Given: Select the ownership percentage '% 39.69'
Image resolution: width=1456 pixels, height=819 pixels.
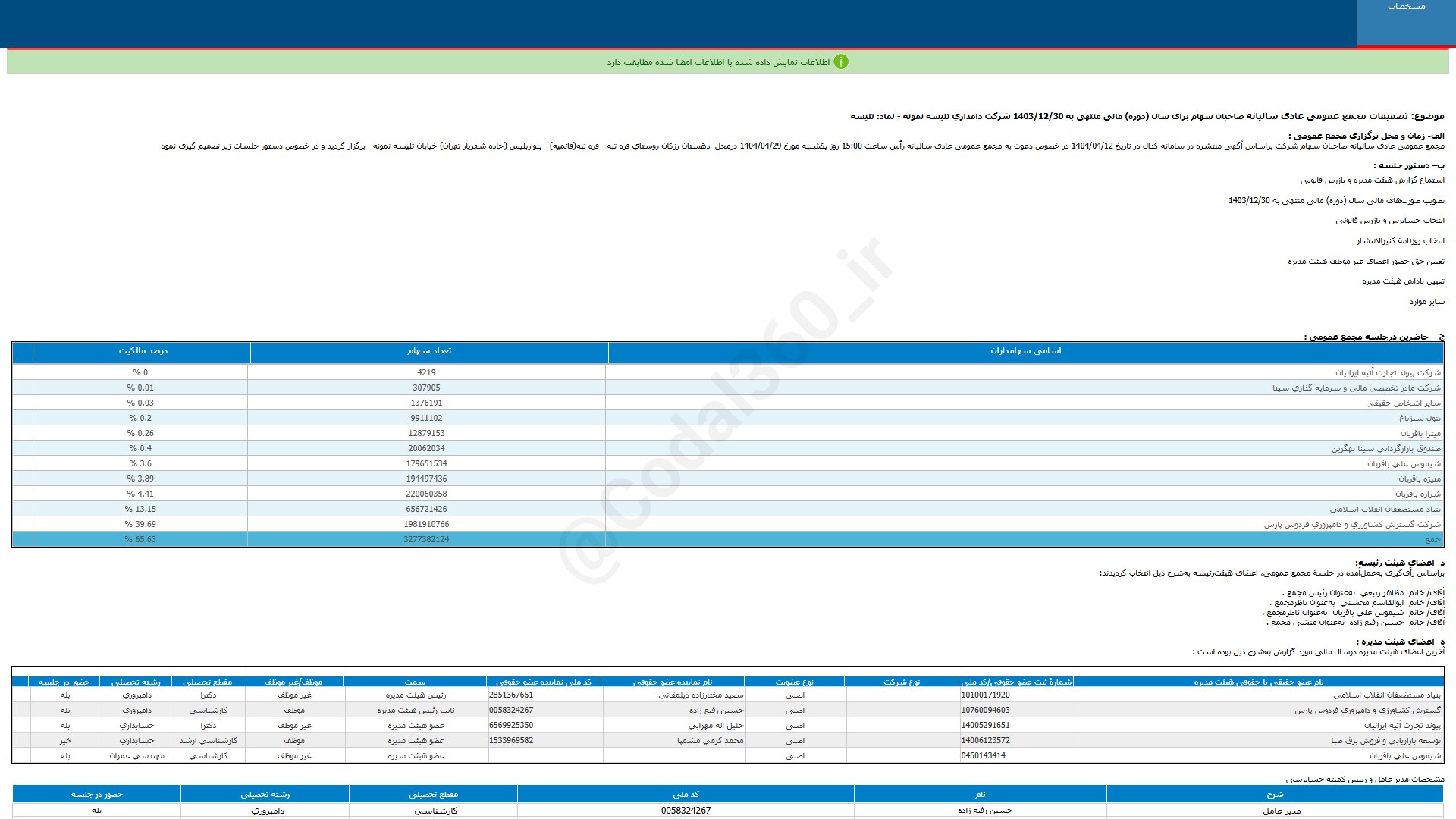Looking at the screenshot, I should coord(140,524).
